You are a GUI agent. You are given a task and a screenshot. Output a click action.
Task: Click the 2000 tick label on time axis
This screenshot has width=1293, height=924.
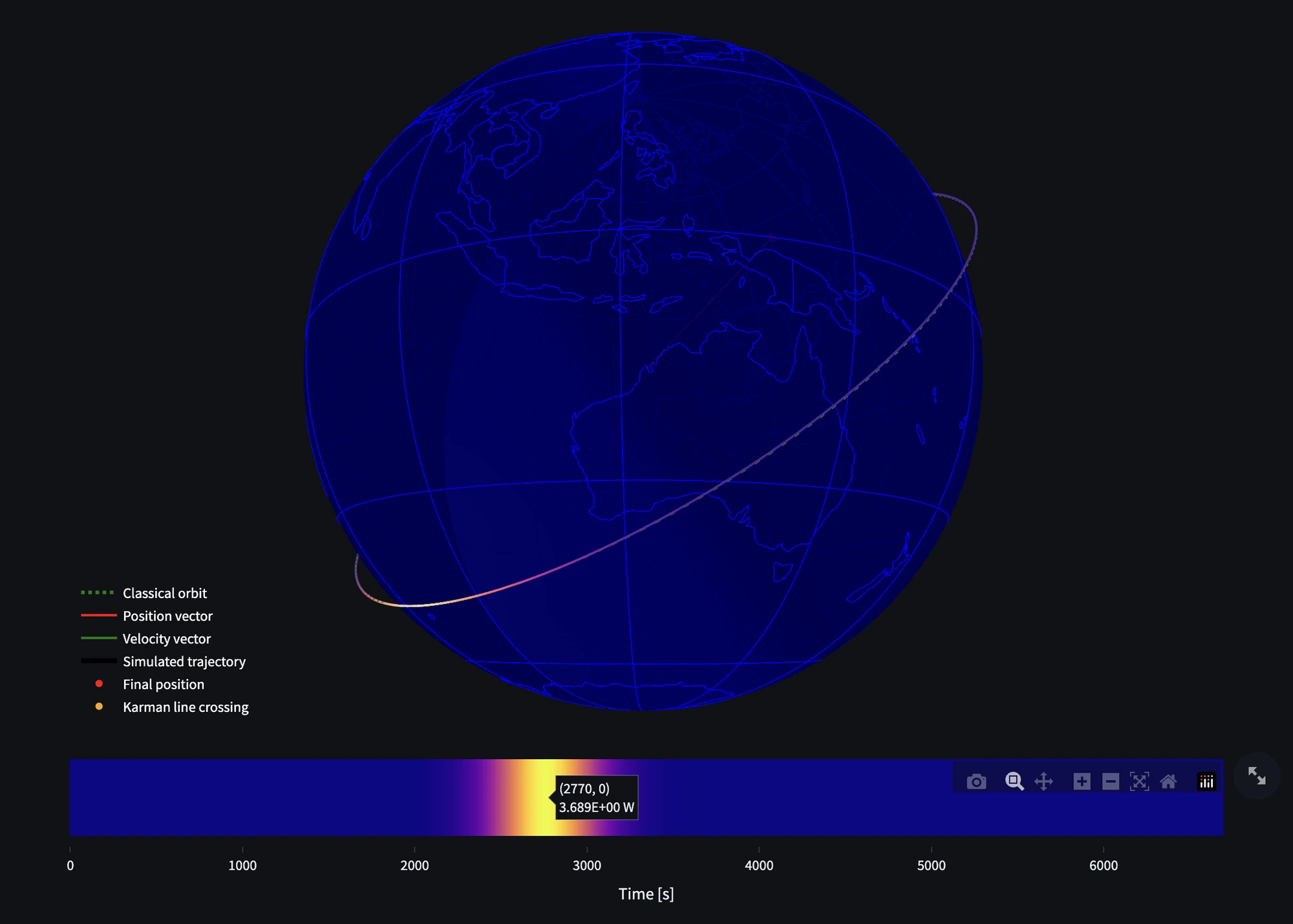[x=414, y=865]
